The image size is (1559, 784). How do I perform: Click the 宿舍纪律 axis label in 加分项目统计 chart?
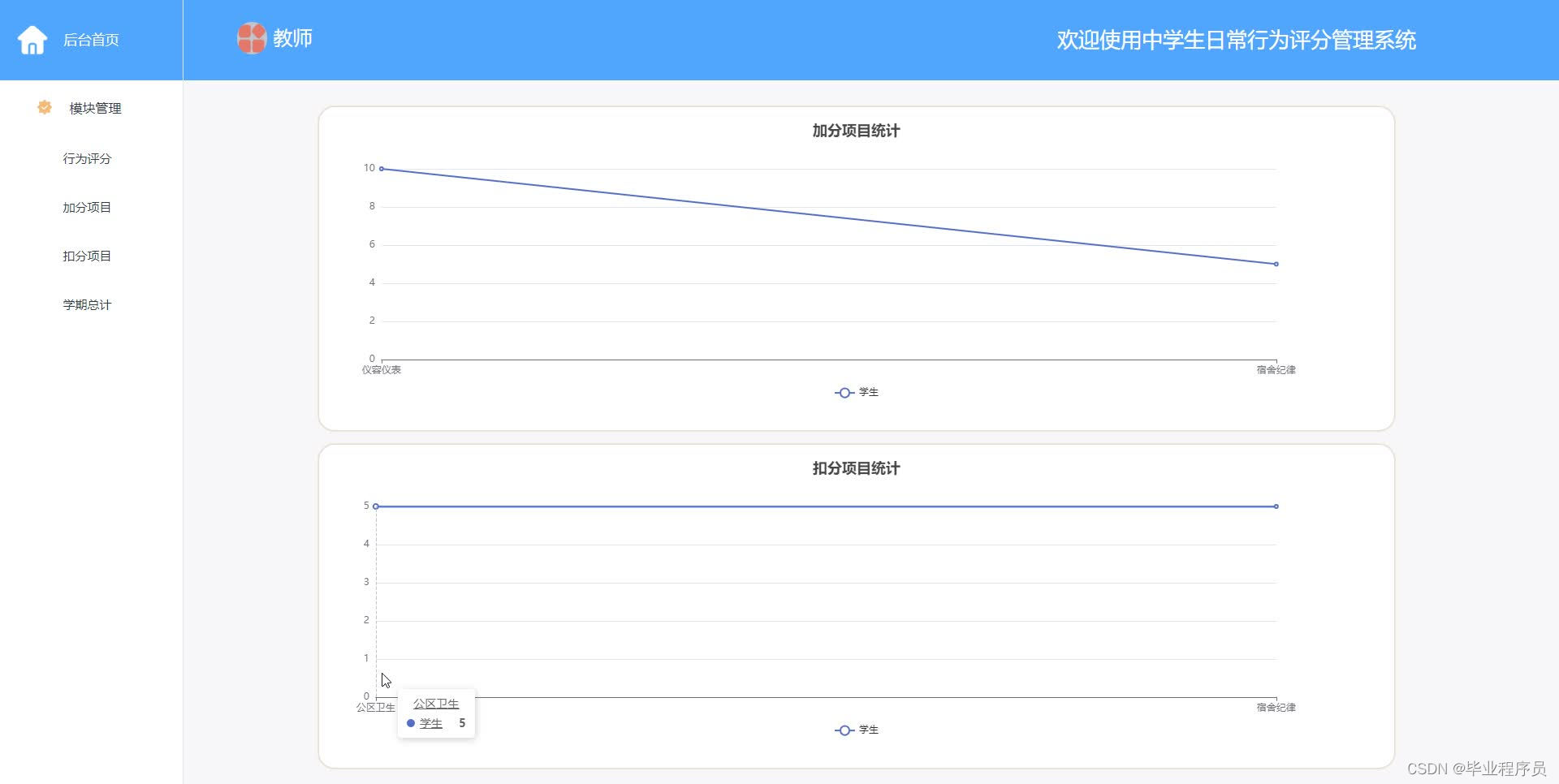(1276, 369)
